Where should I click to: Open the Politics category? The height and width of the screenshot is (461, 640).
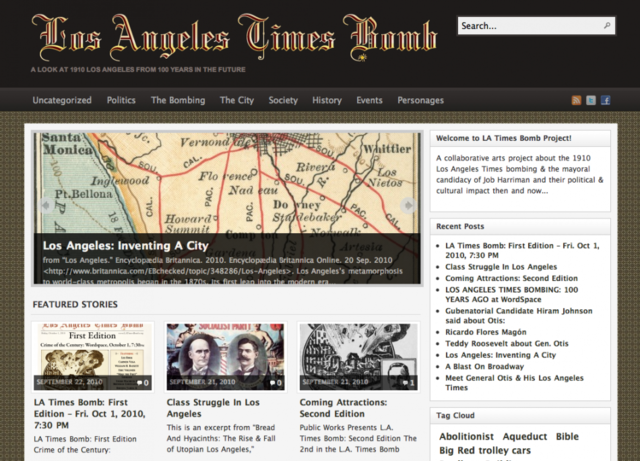coord(121,100)
